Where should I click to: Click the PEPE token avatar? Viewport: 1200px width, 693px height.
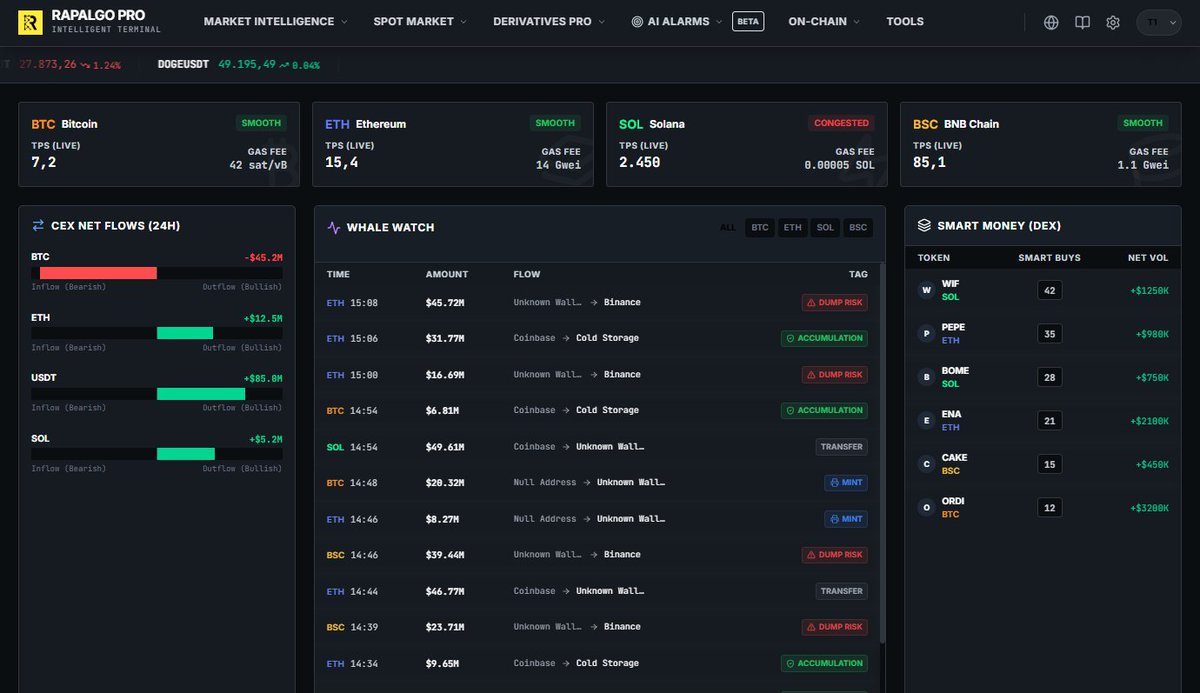(x=926, y=334)
